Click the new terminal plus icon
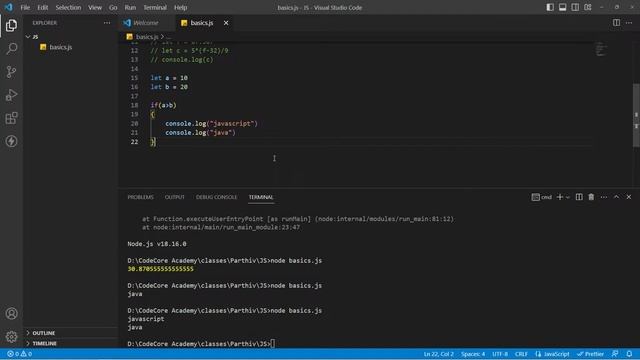This screenshot has width=640, height=360. pyautogui.click(x=560, y=197)
